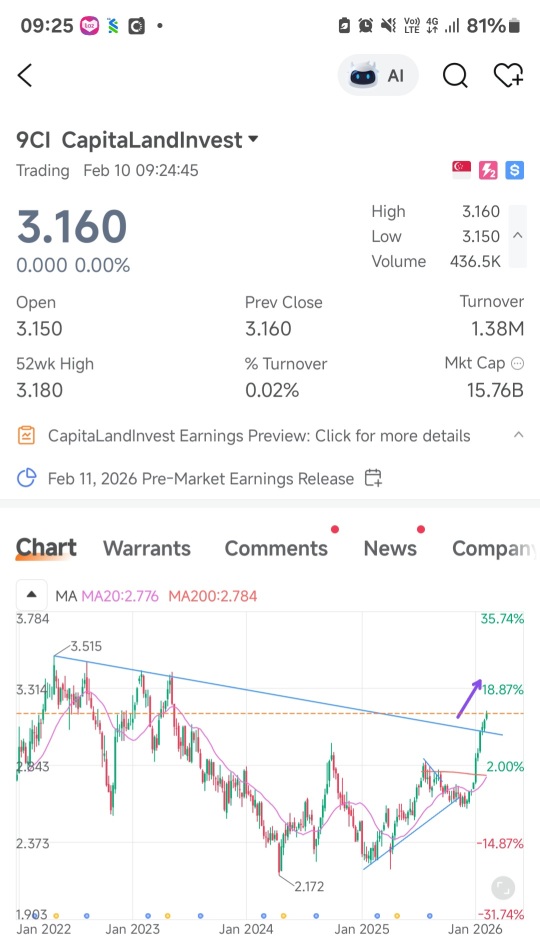Open Feb 11, 2026 Pre-Market Earnings Release

coord(200,479)
